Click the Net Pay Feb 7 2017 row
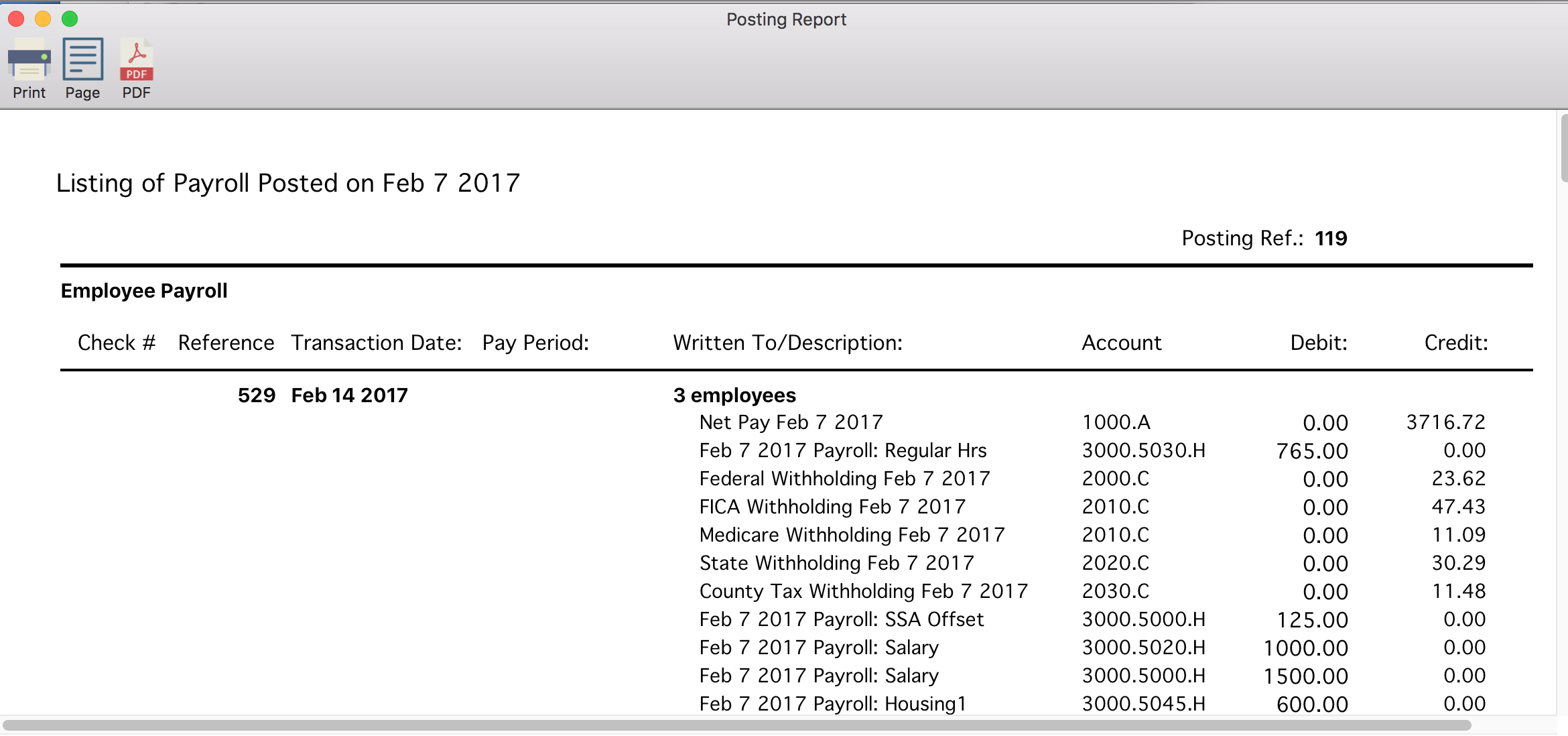Image resolution: width=1568 pixels, height=736 pixels. pos(790,422)
